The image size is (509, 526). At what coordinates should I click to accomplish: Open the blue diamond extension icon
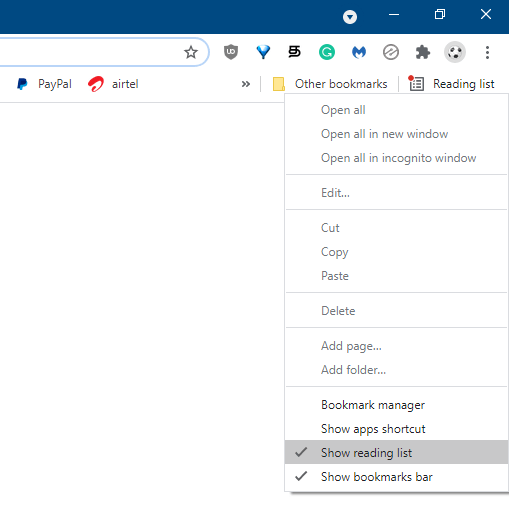(263, 52)
